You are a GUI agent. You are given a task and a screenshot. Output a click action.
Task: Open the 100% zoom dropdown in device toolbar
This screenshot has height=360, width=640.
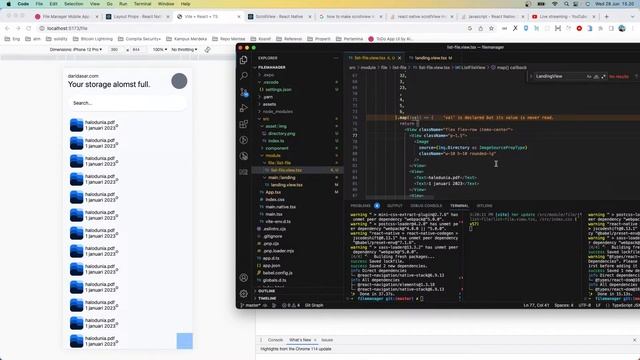click(160, 49)
